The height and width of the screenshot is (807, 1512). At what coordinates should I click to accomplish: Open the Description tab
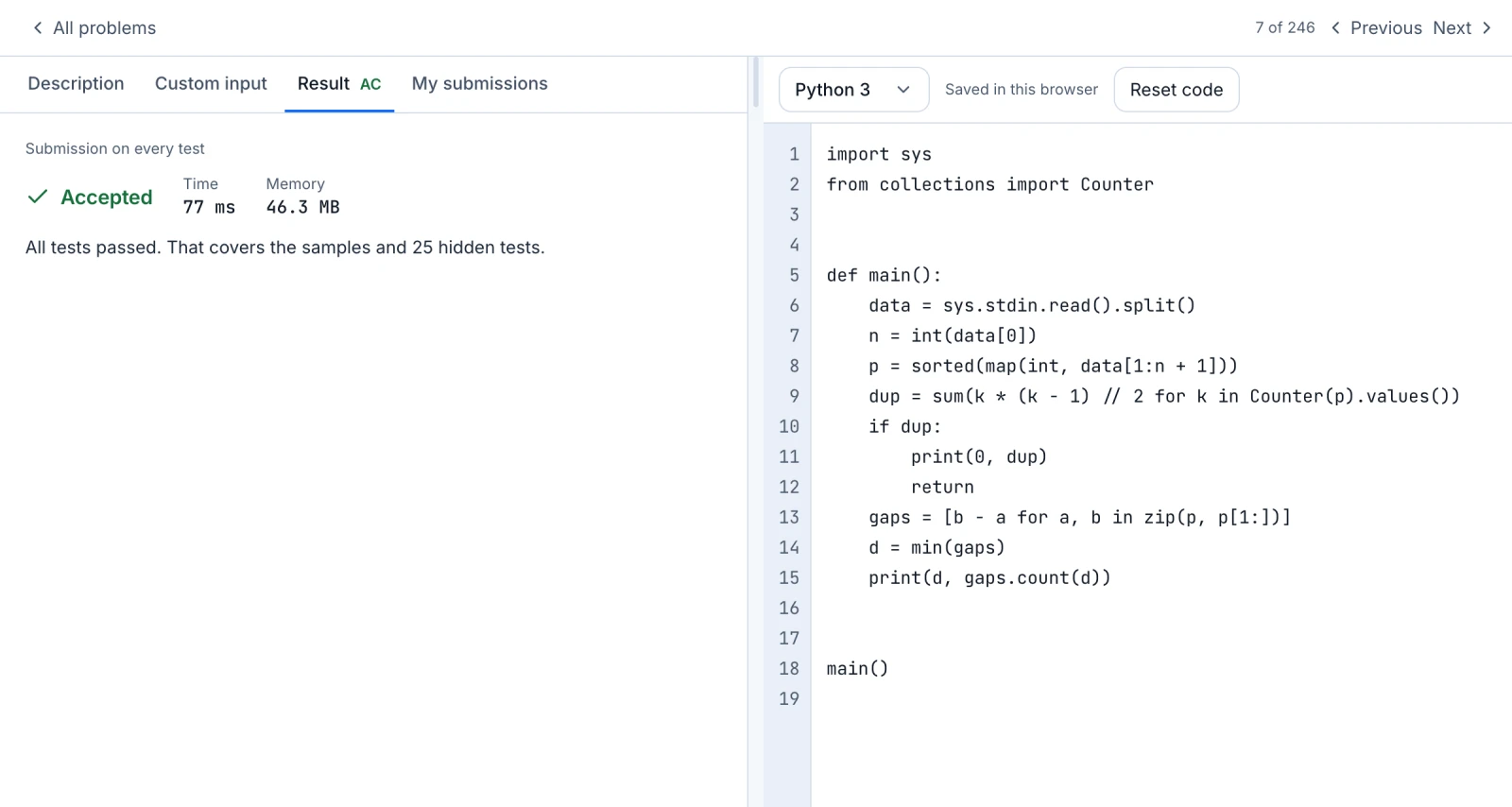pyautogui.click(x=76, y=84)
